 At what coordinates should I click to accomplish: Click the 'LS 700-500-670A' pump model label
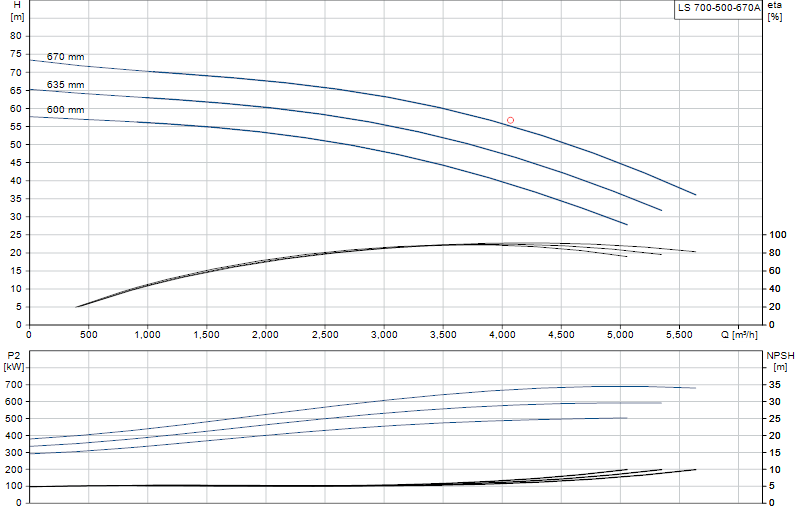(x=718, y=8)
